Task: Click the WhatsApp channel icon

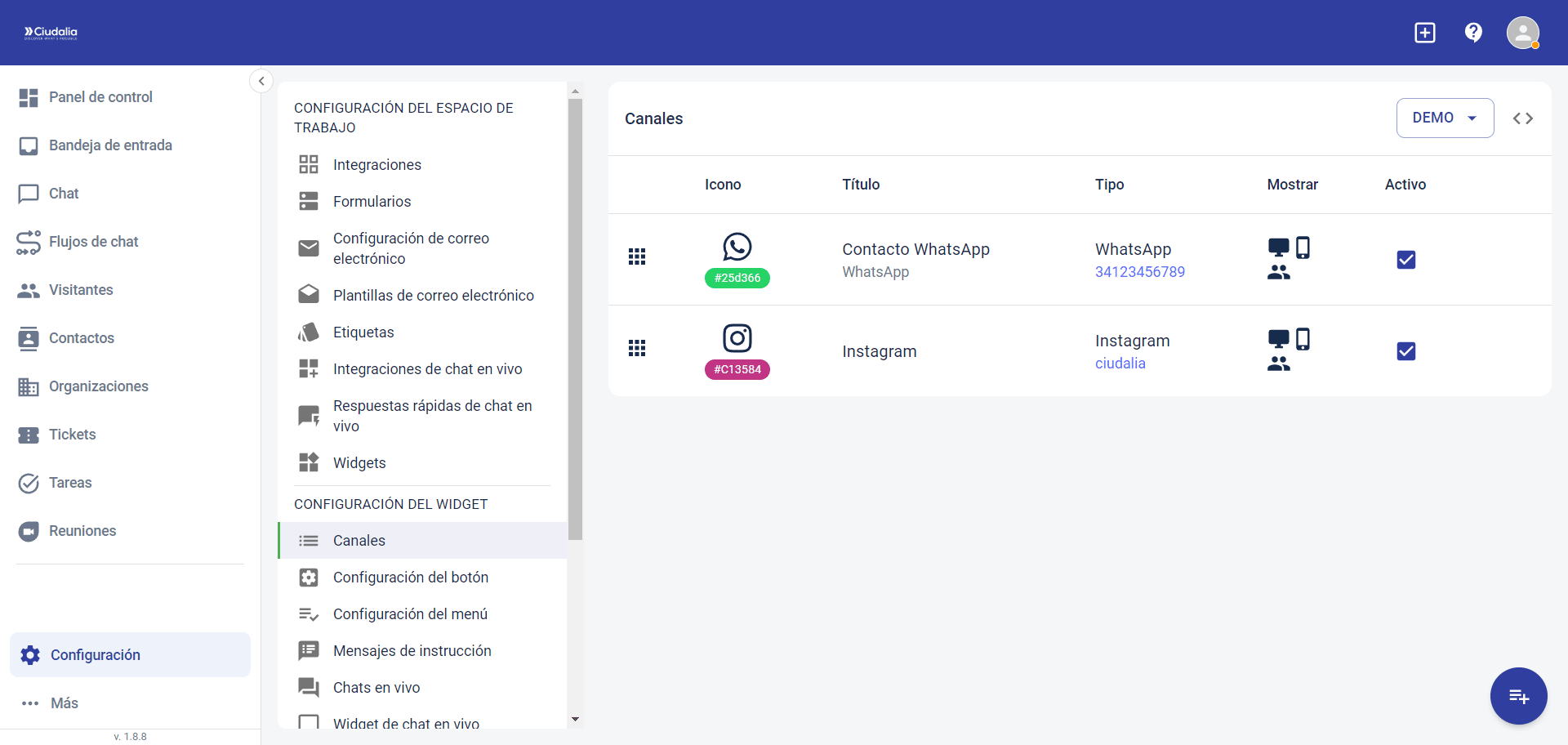Action: (737, 247)
